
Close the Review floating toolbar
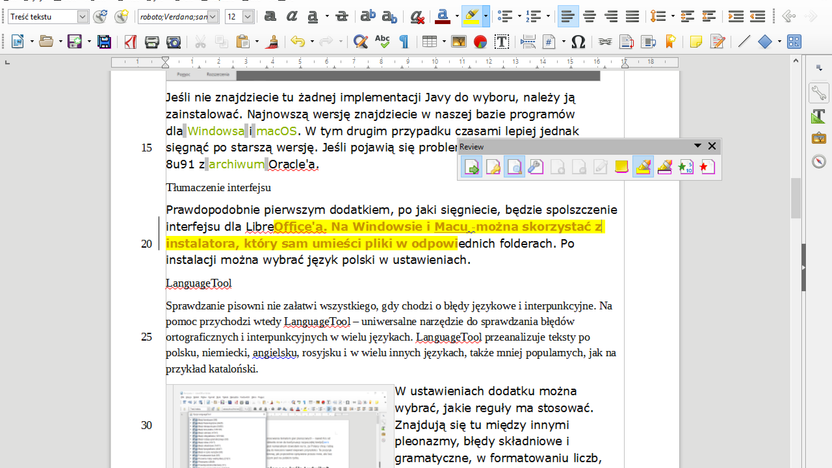(x=712, y=145)
